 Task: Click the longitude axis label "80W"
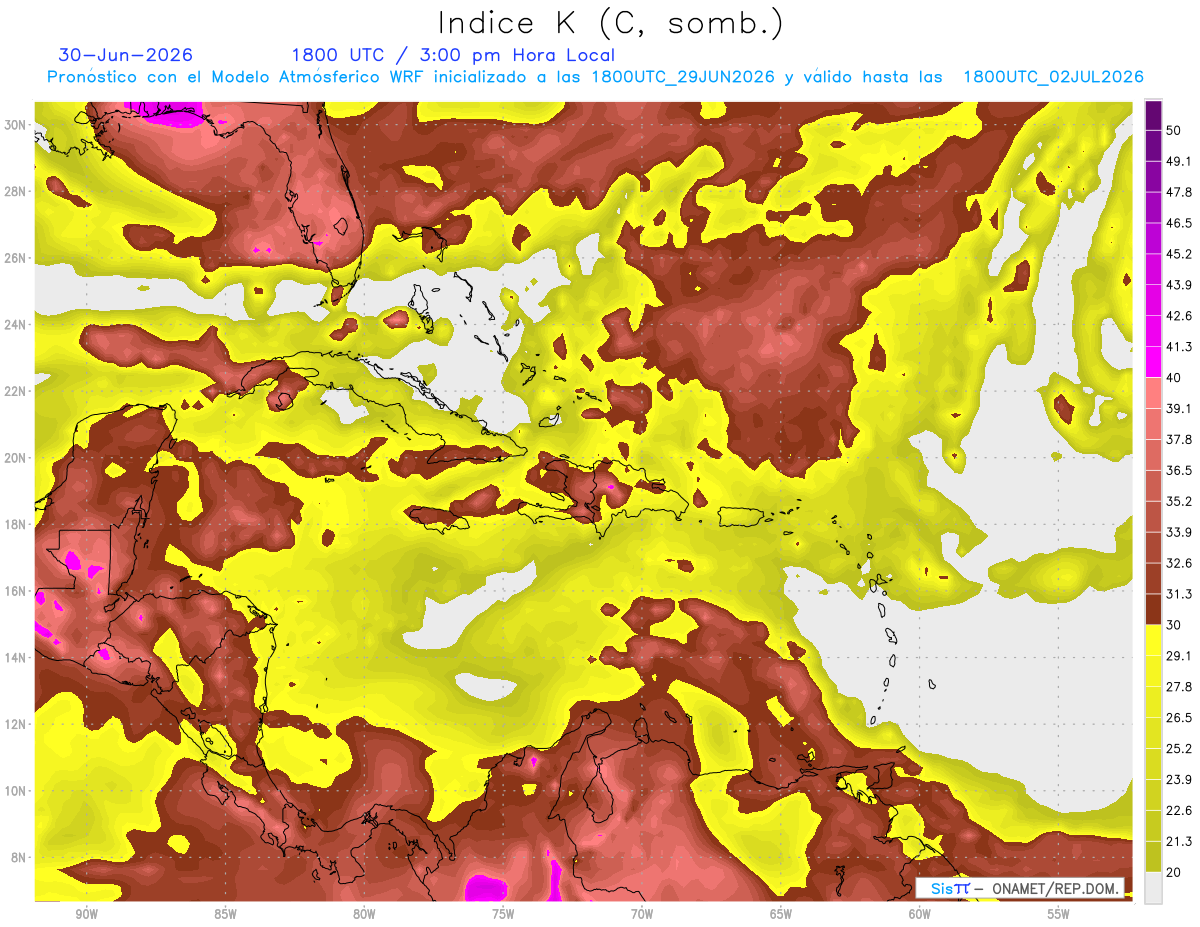pyautogui.click(x=364, y=914)
